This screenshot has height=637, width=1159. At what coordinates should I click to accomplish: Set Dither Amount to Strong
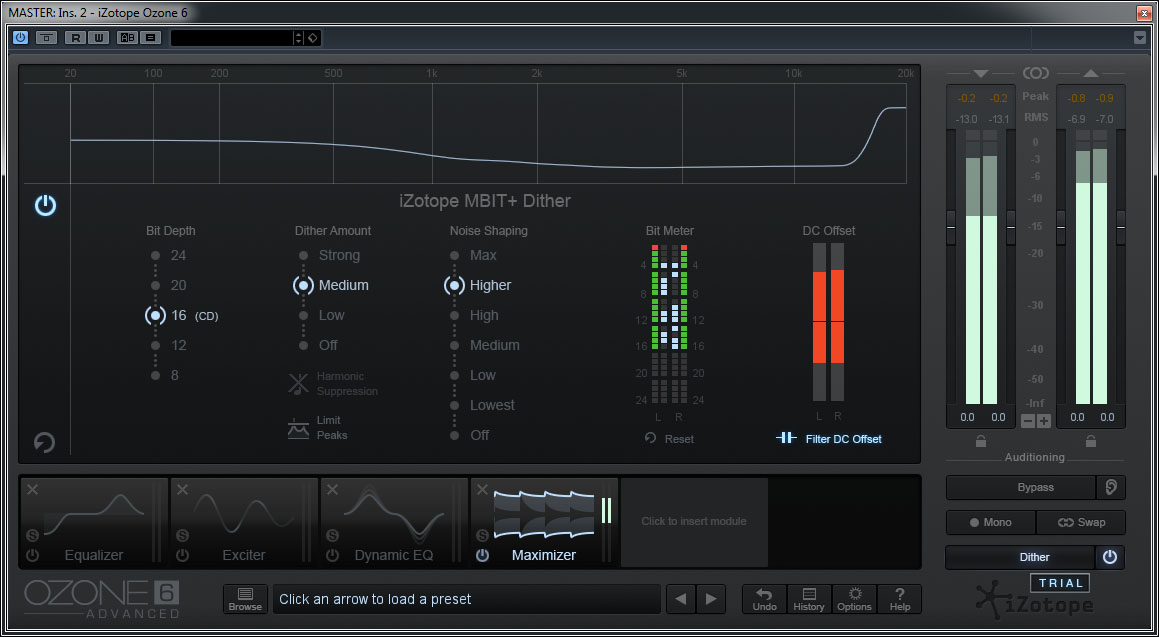pos(303,255)
